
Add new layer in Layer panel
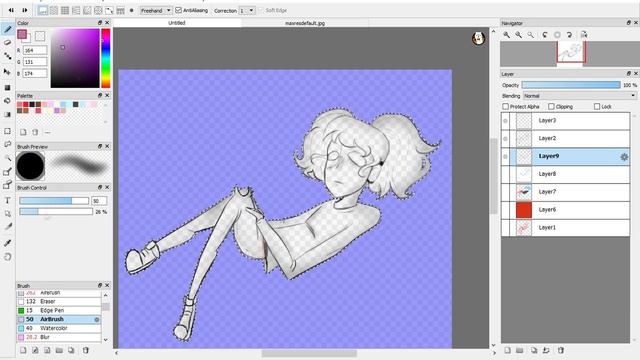click(x=507, y=350)
